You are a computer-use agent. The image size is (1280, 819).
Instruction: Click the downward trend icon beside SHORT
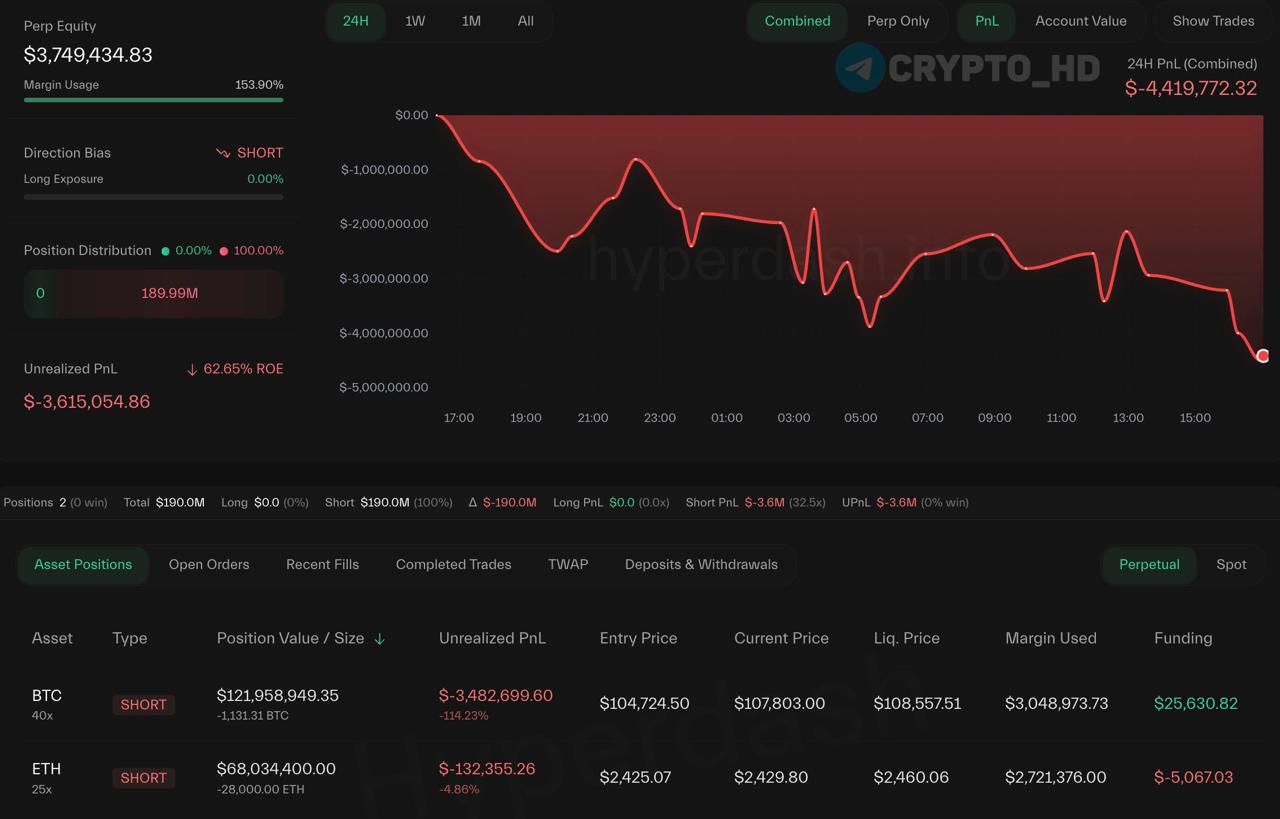tap(223, 153)
